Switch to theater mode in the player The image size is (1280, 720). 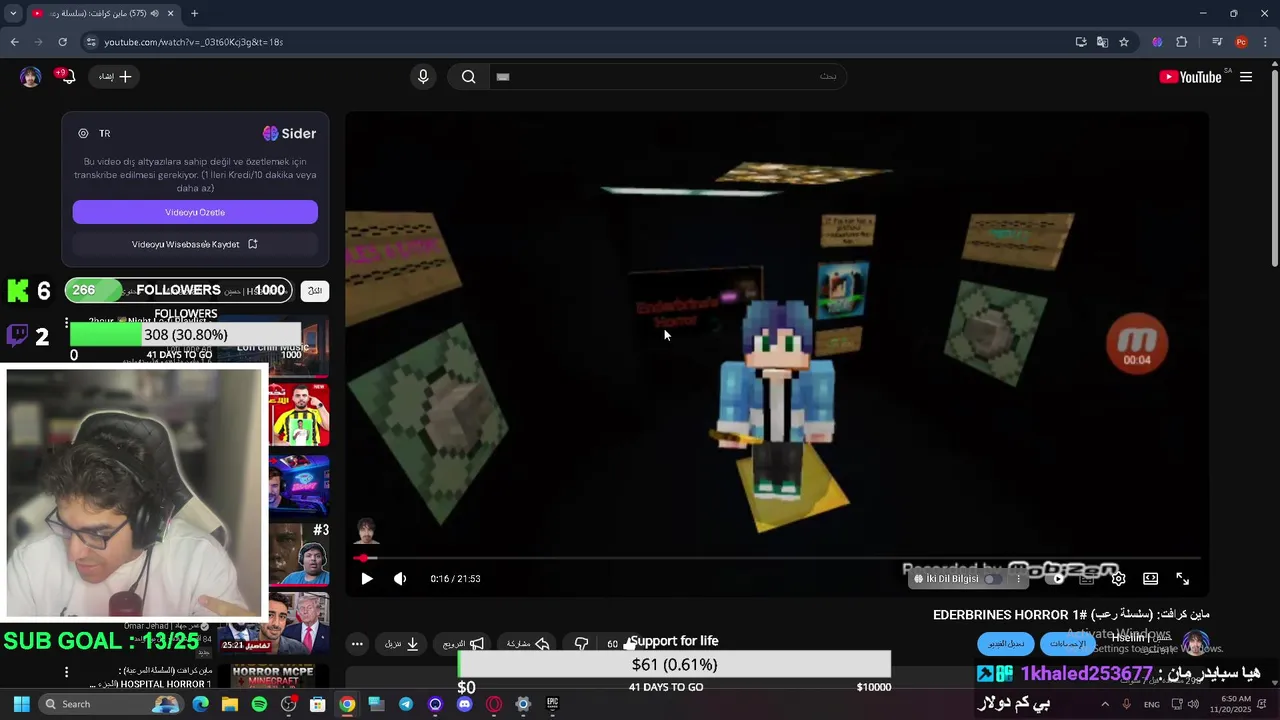1151,579
